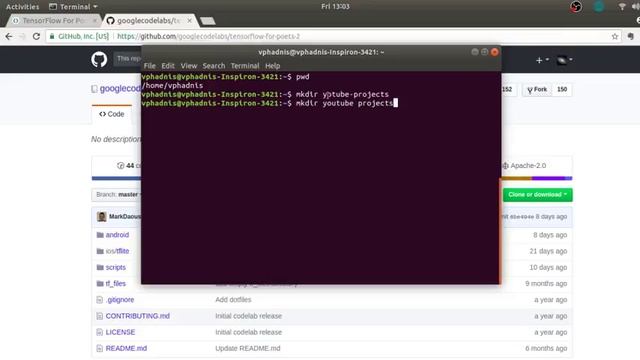Image resolution: width=640 pixels, height=360 pixels.
Task: Click LICENSE file icon
Action: pos(100,332)
